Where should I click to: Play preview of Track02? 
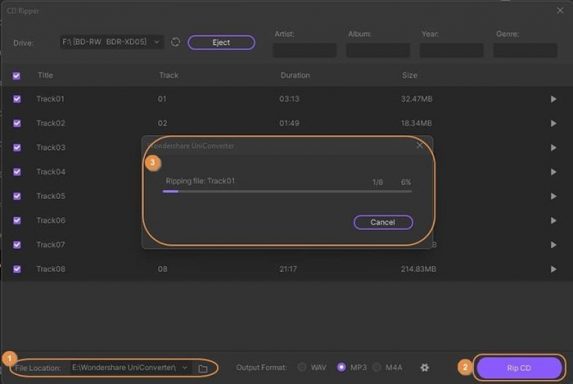tap(554, 123)
